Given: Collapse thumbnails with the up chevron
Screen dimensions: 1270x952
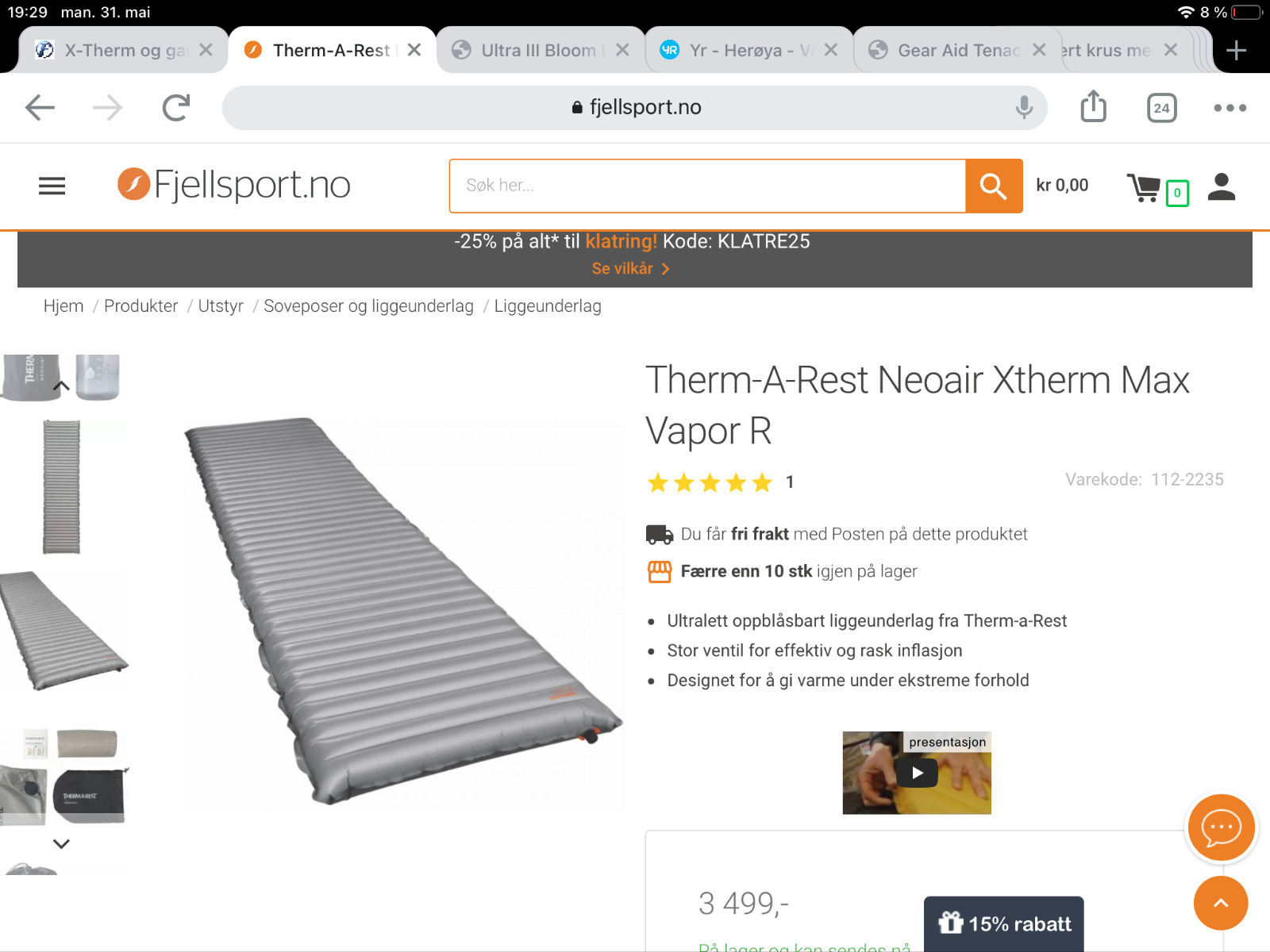Looking at the screenshot, I should tap(61, 386).
